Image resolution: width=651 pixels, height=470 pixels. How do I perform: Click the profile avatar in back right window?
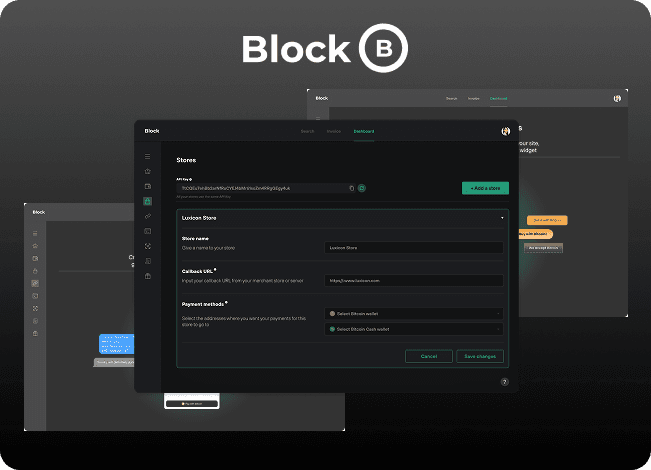617,98
